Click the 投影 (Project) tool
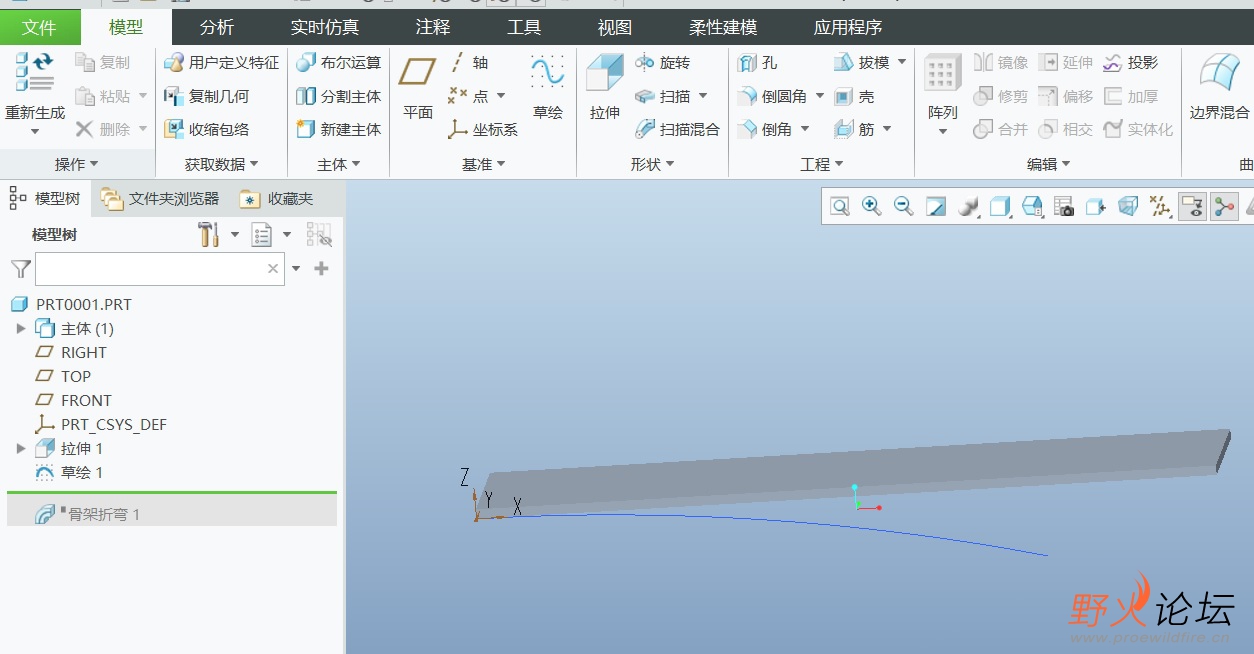1254x654 pixels. point(1130,62)
